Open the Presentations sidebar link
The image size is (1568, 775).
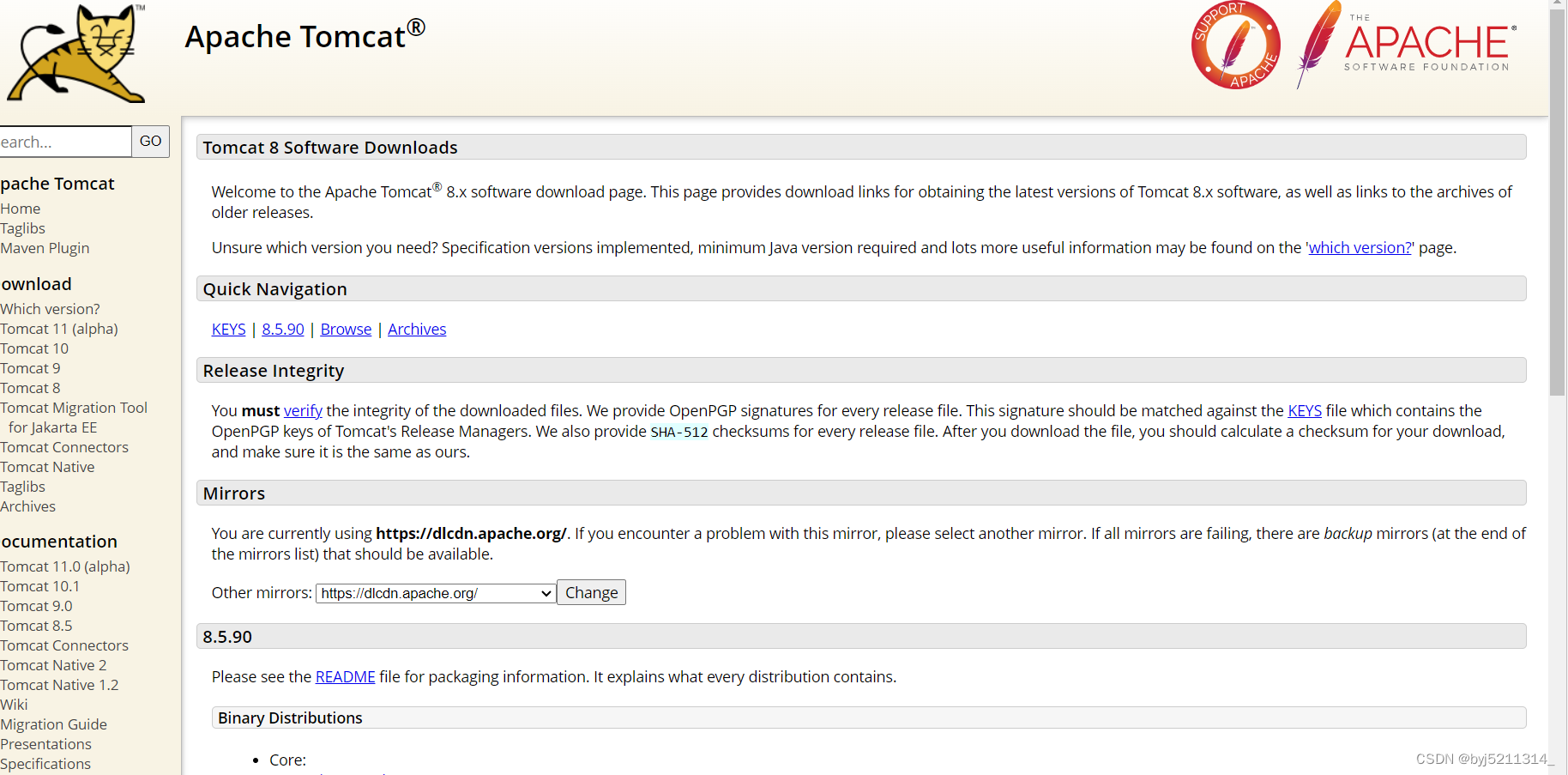(45, 744)
